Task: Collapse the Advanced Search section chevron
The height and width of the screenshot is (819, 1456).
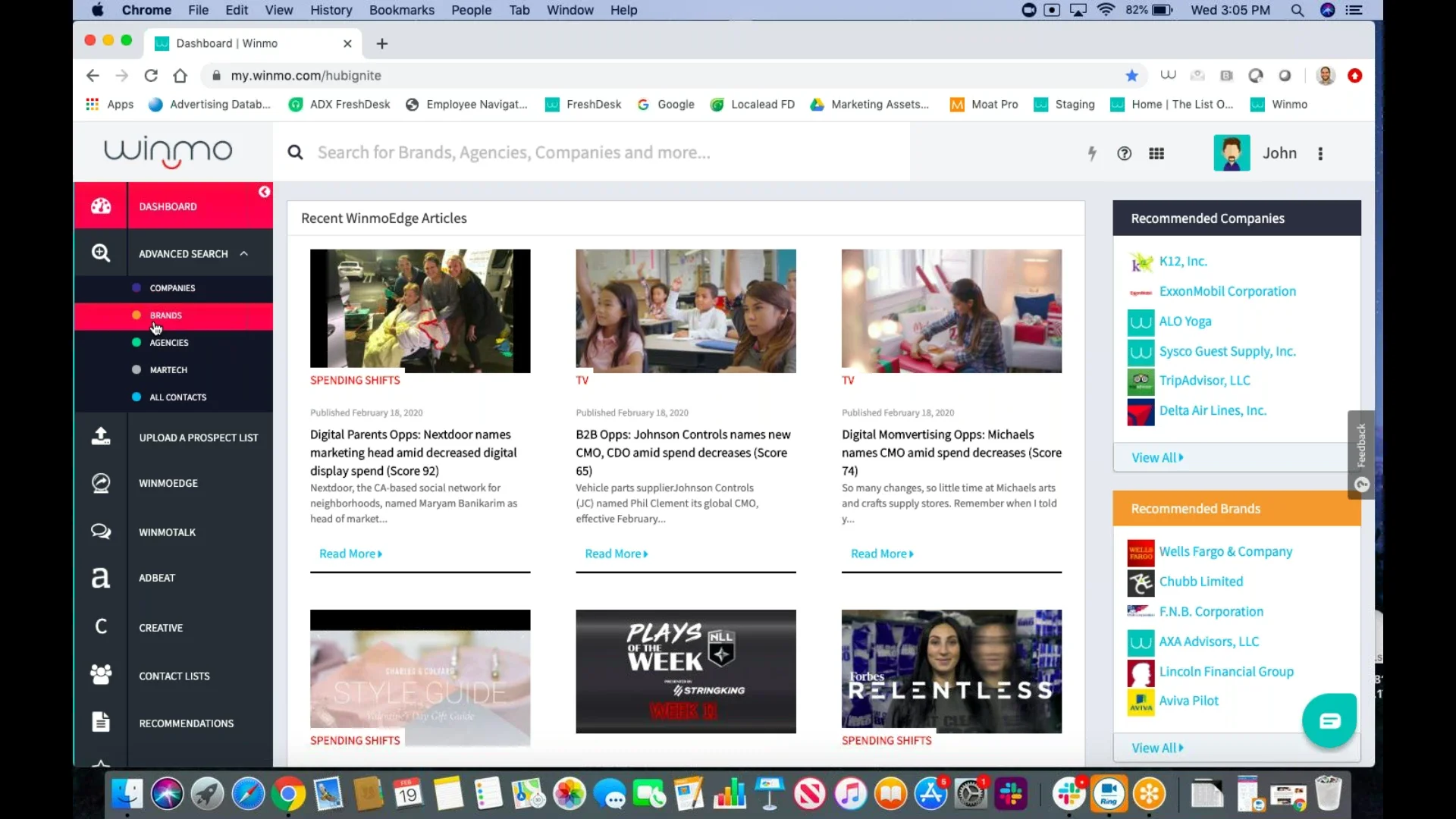Action: coord(244,253)
